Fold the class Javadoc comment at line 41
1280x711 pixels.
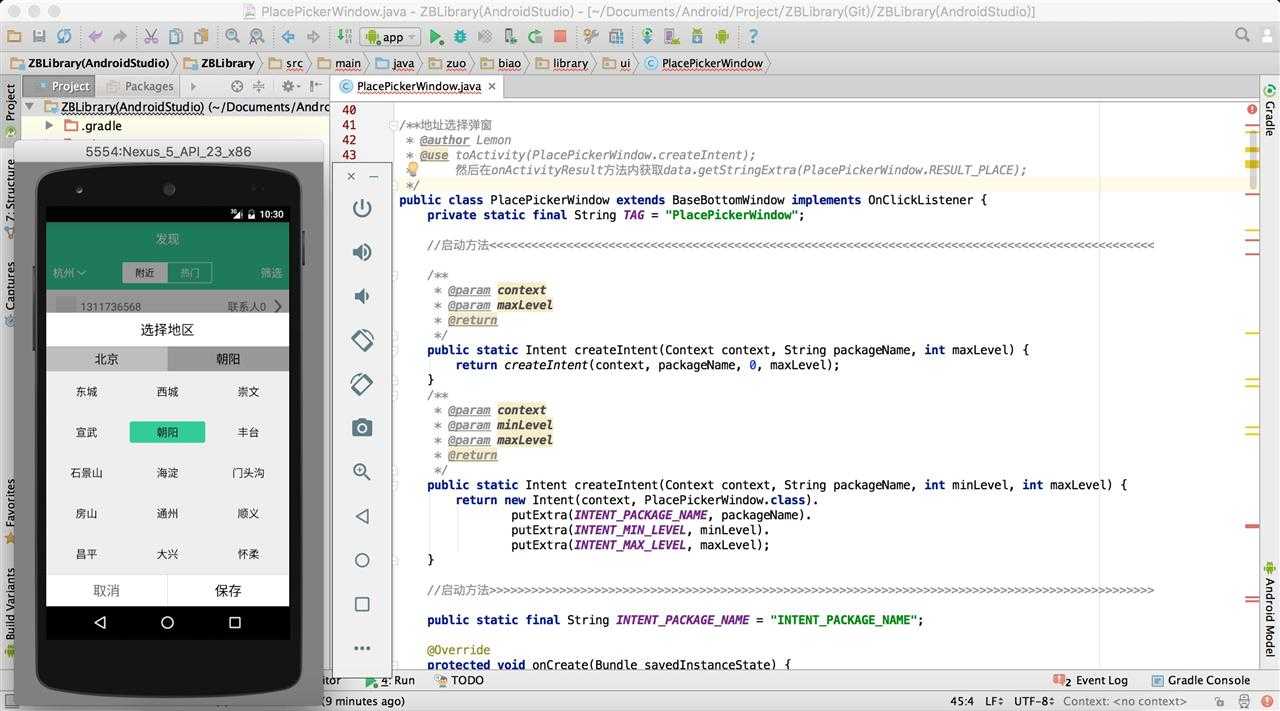[392, 125]
